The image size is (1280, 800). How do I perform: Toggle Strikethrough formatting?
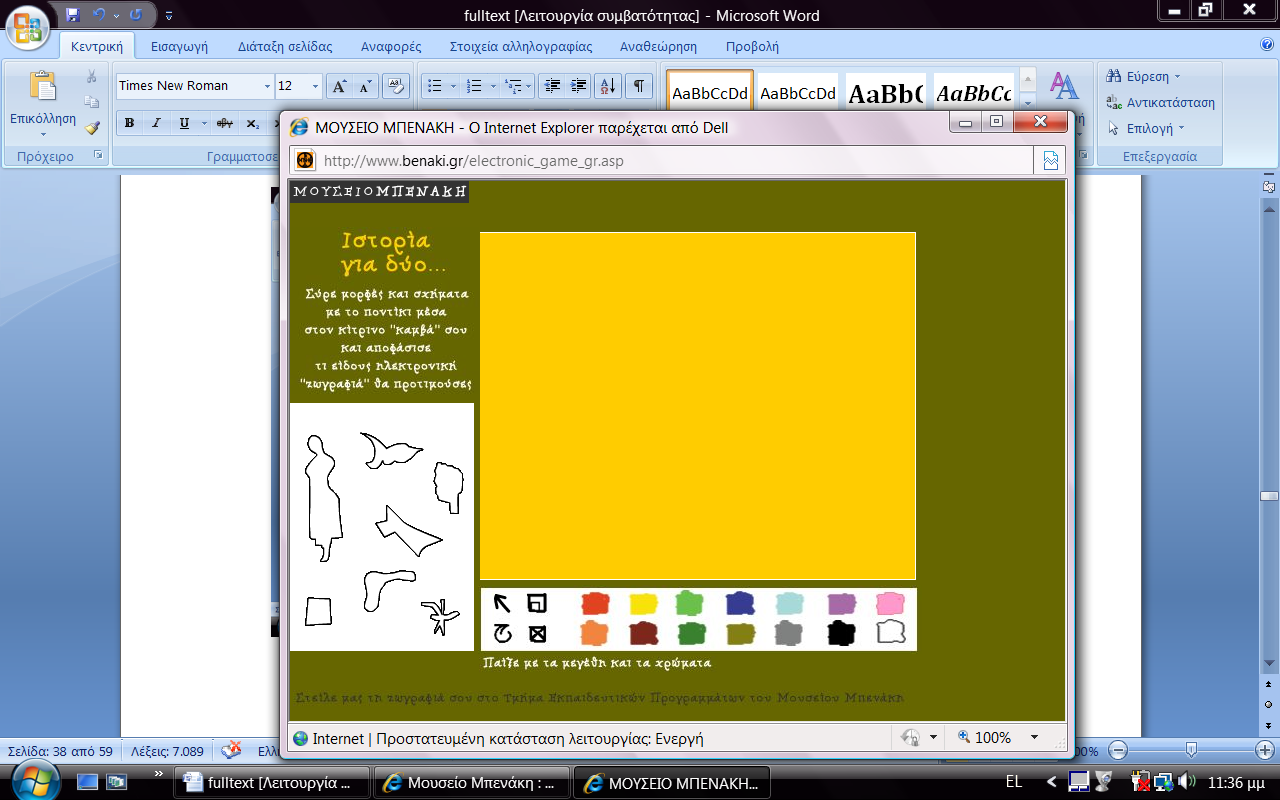(224, 124)
